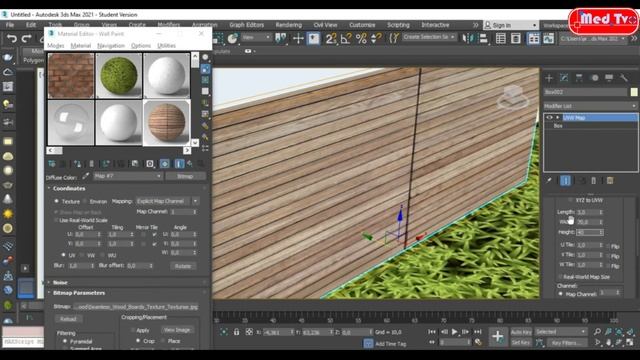640x360 pixels.
Task: Expand the Noise rollout
Action: pyautogui.click(x=60, y=282)
